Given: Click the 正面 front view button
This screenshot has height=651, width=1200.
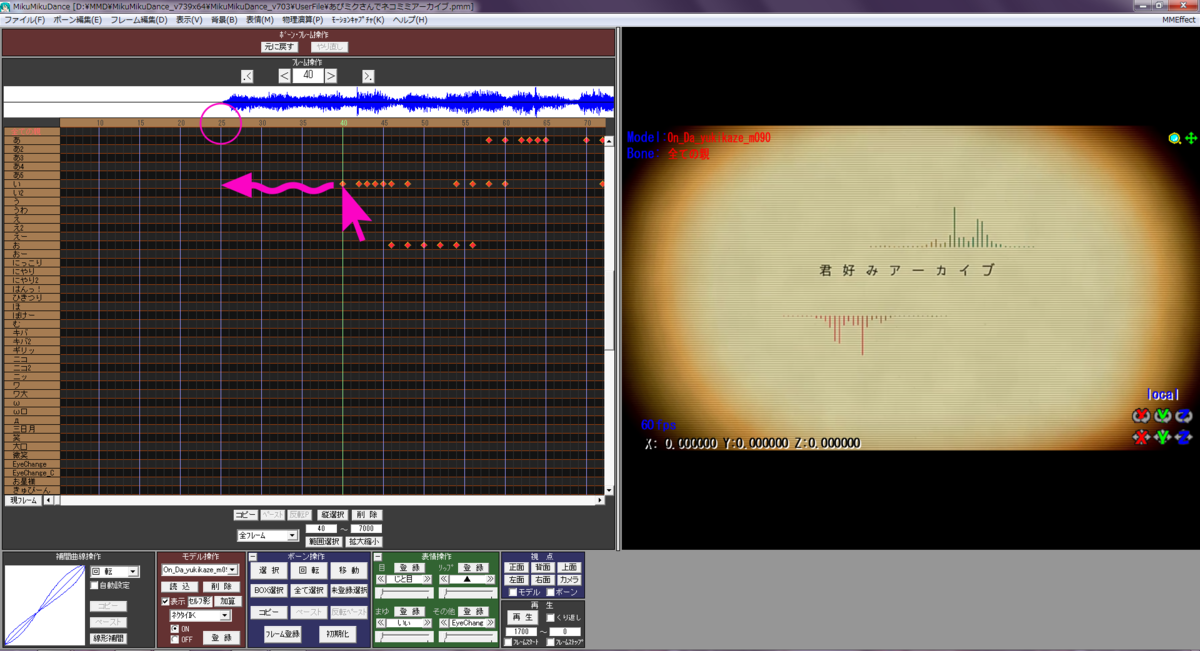Looking at the screenshot, I should point(516,567).
